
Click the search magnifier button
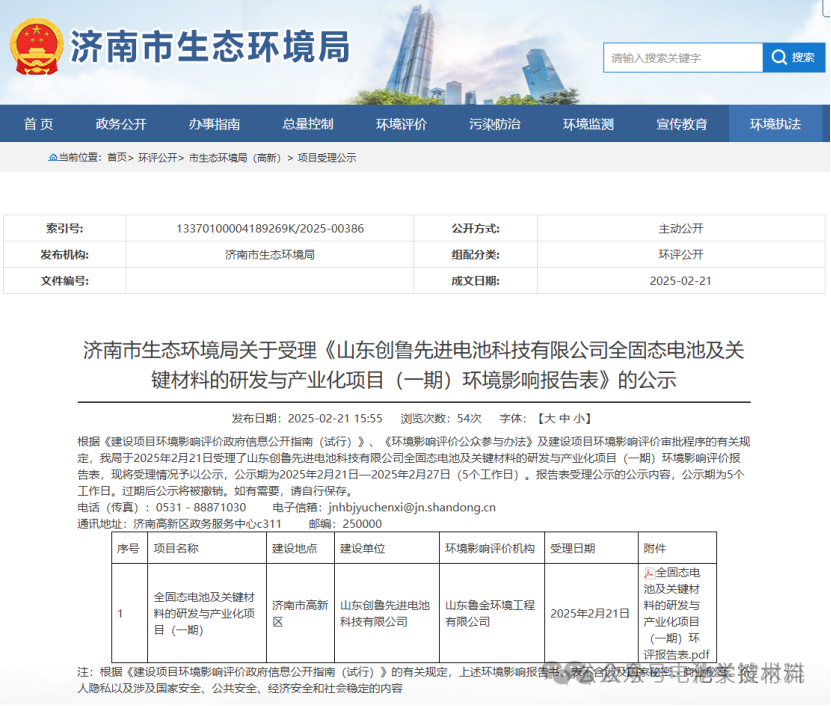point(793,57)
